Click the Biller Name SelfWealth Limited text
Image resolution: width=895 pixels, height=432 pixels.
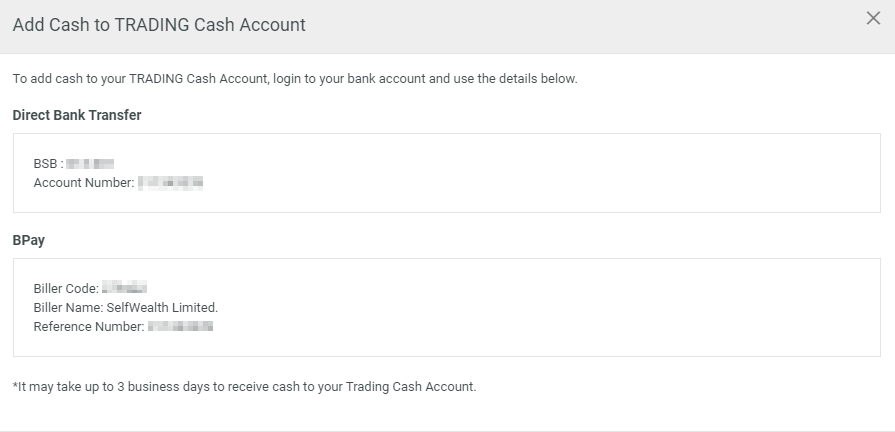click(x=126, y=308)
